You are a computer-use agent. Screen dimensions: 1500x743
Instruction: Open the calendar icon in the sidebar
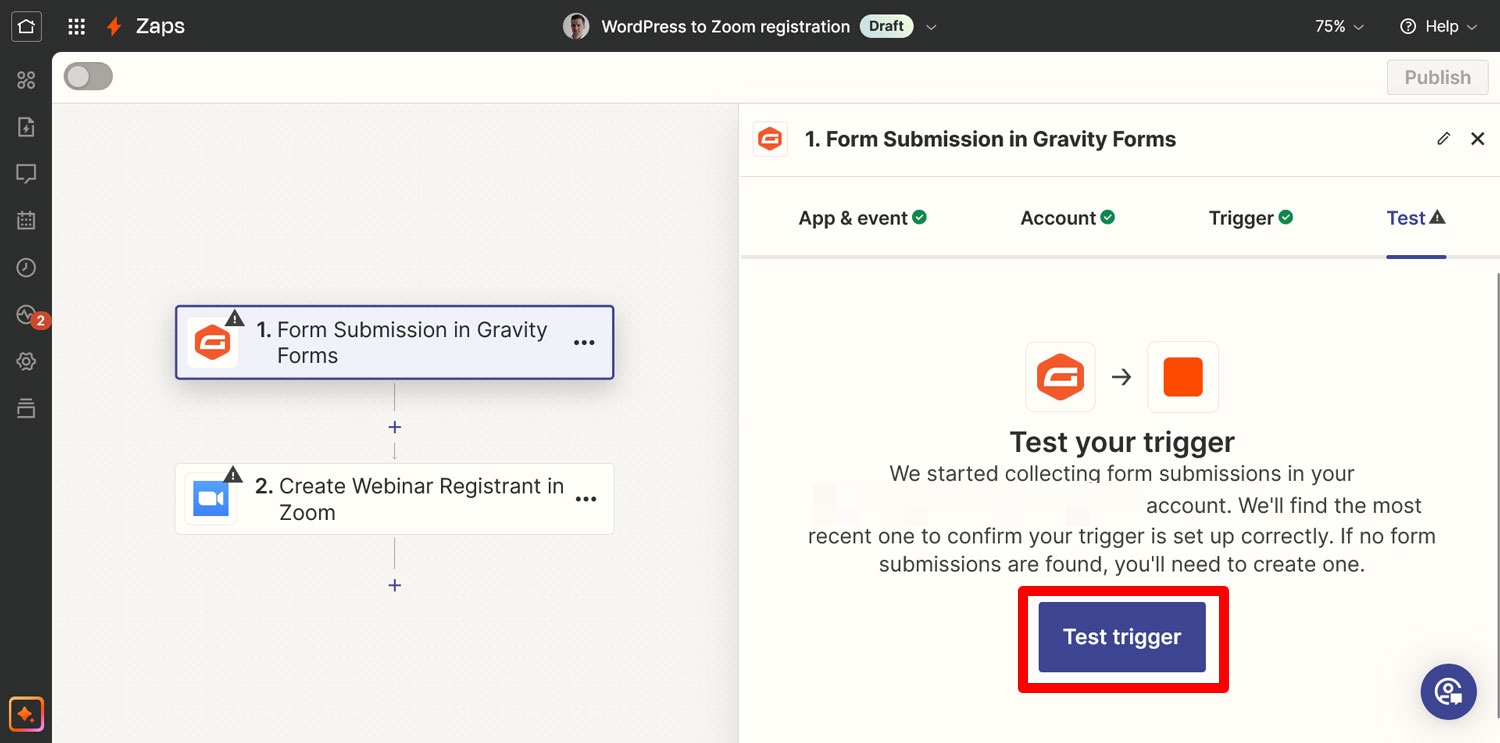click(x=26, y=220)
